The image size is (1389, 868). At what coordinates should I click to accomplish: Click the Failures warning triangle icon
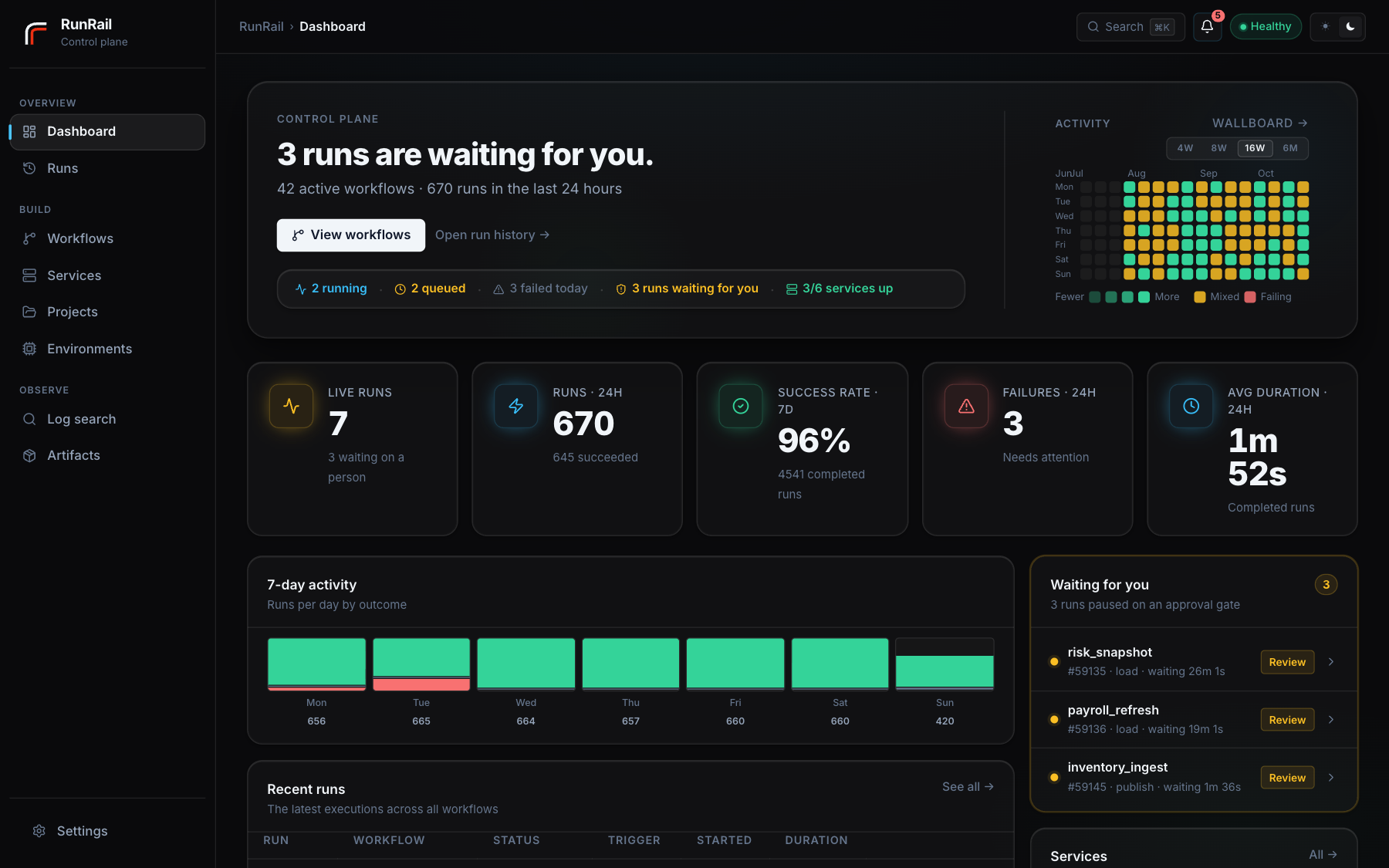966,406
